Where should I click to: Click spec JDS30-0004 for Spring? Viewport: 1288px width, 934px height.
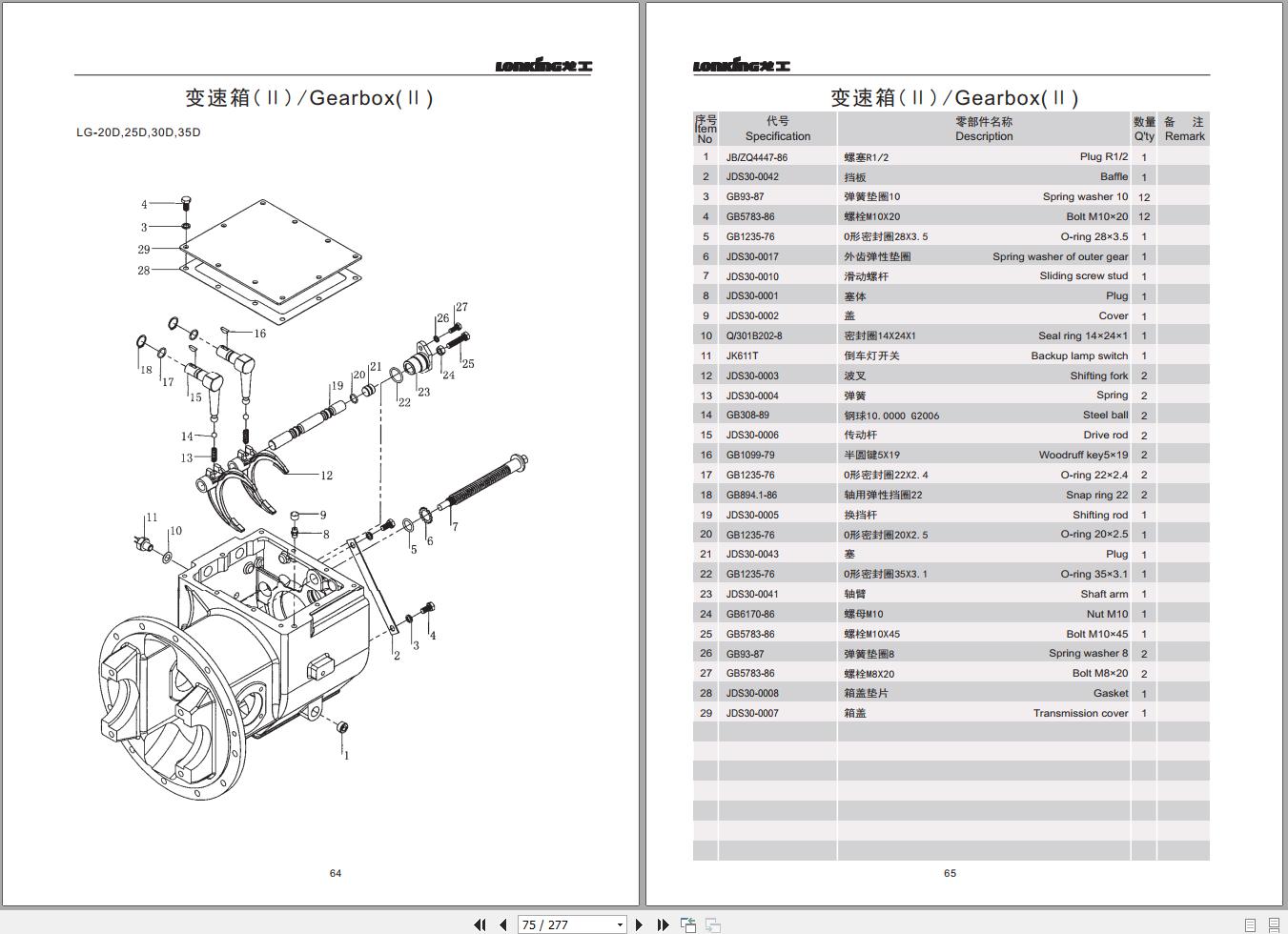752,396
